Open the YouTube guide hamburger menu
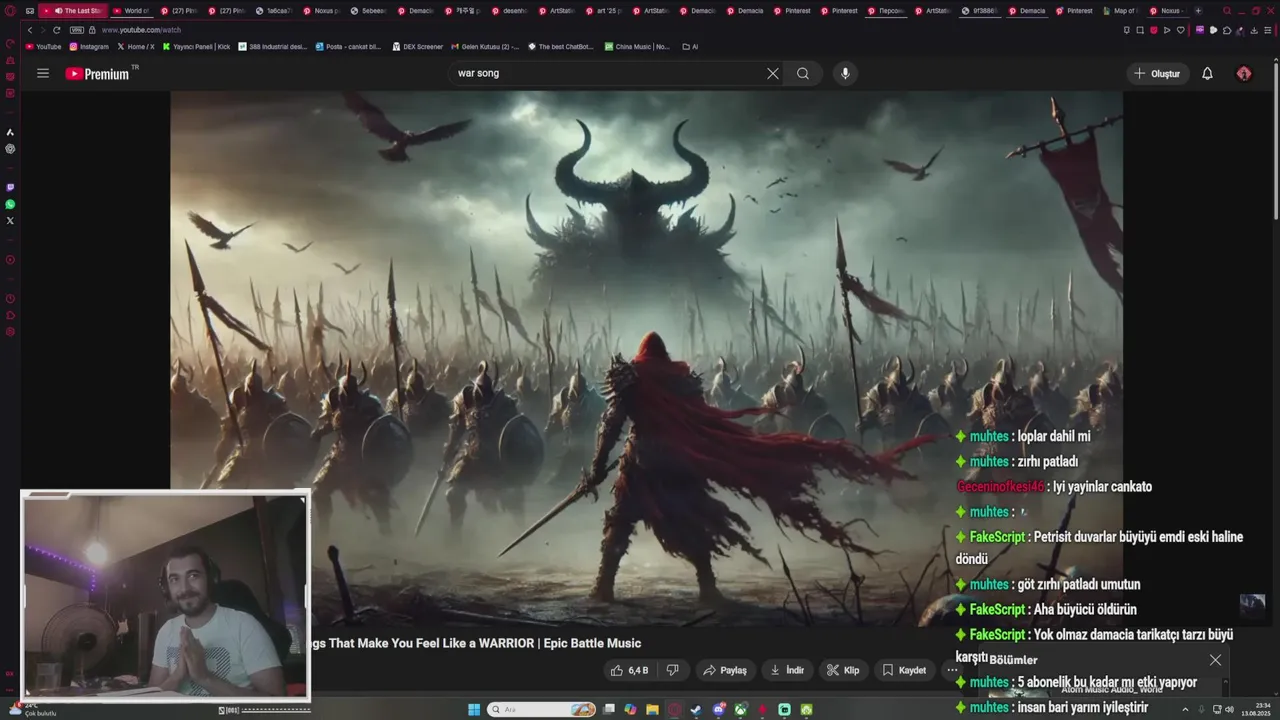 coord(43,73)
